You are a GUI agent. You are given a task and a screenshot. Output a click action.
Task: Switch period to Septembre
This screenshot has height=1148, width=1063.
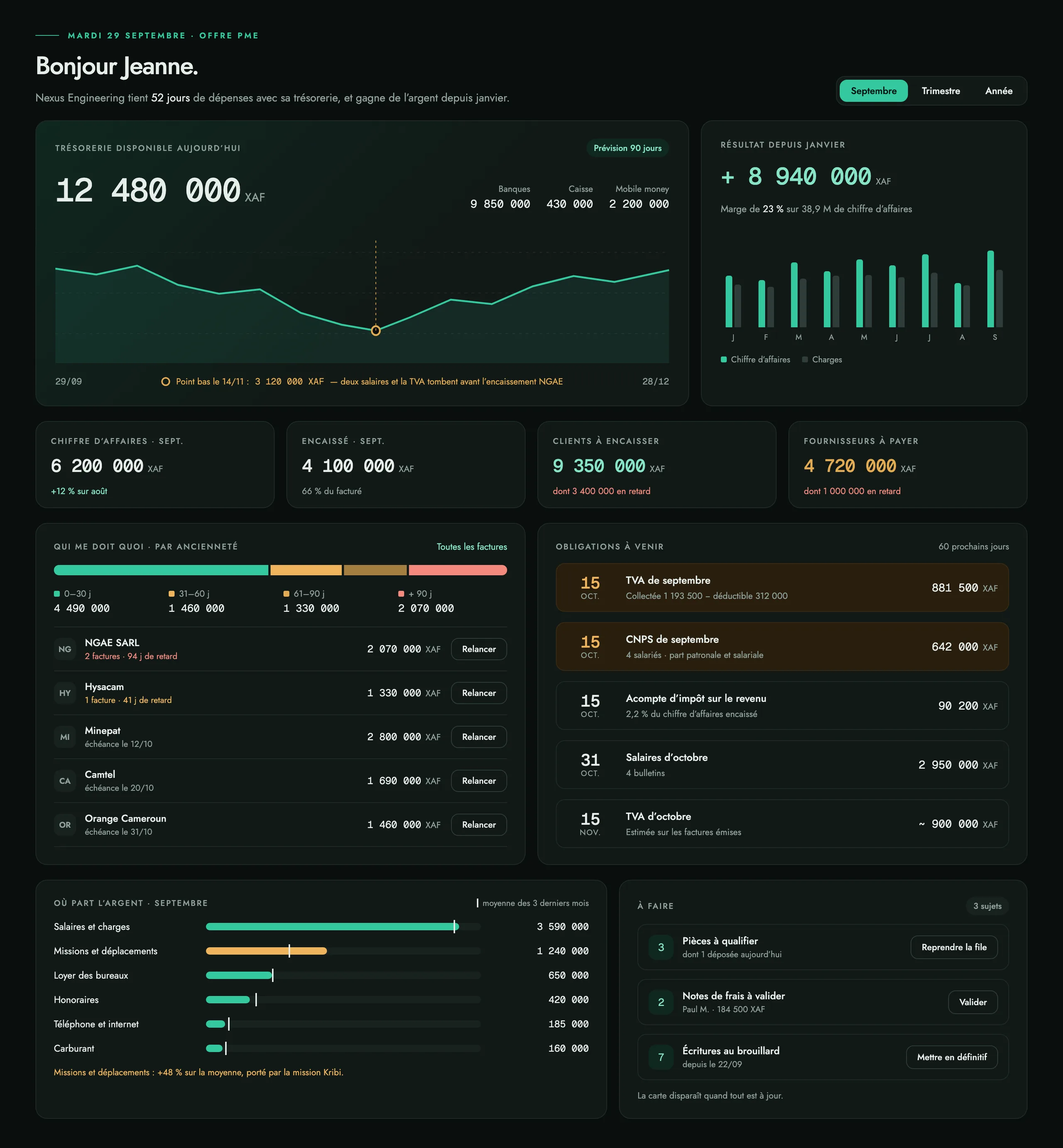click(x=873, y=91)
